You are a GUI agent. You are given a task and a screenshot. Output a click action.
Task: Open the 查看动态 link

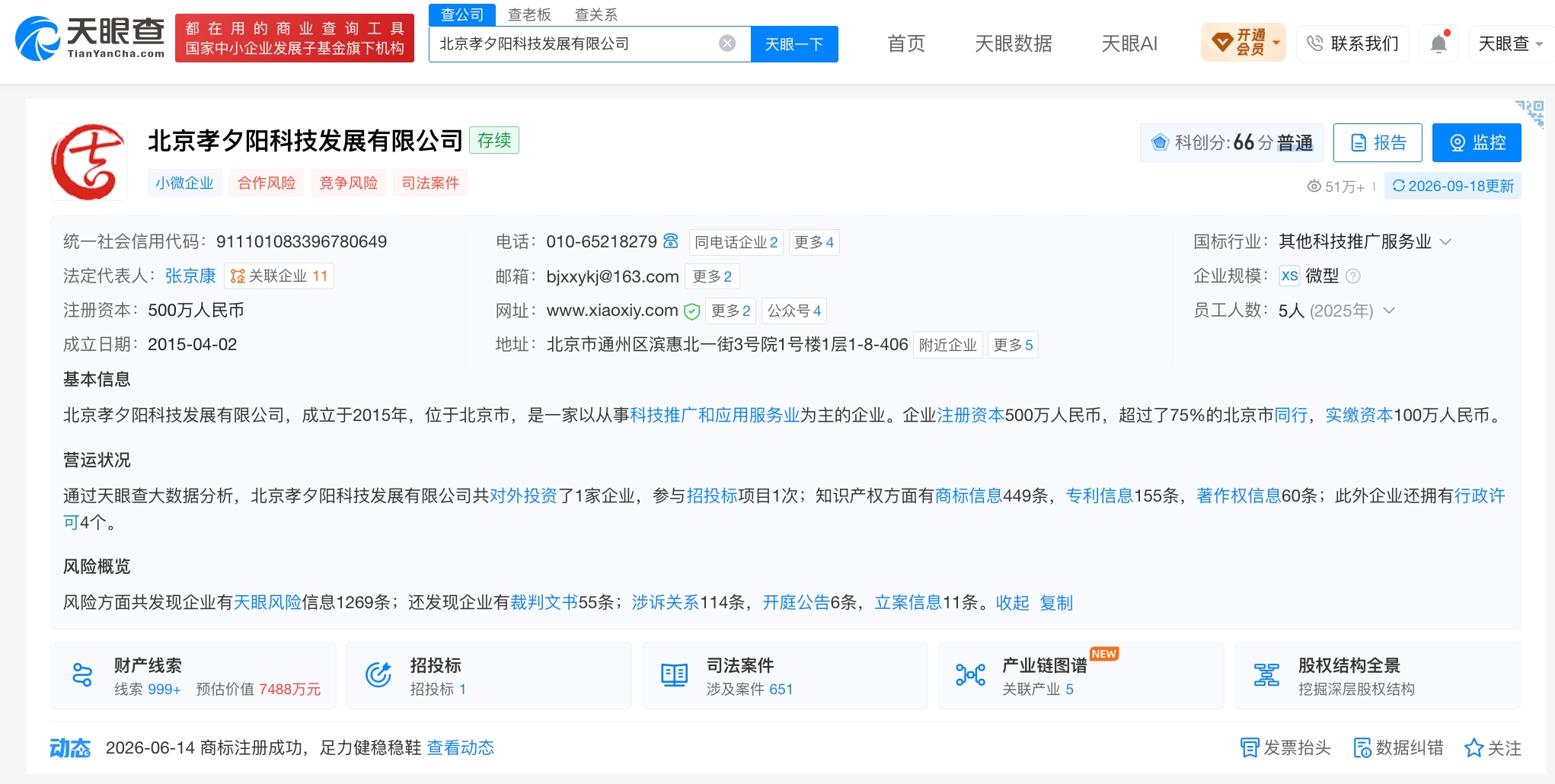tap(460, 747)
